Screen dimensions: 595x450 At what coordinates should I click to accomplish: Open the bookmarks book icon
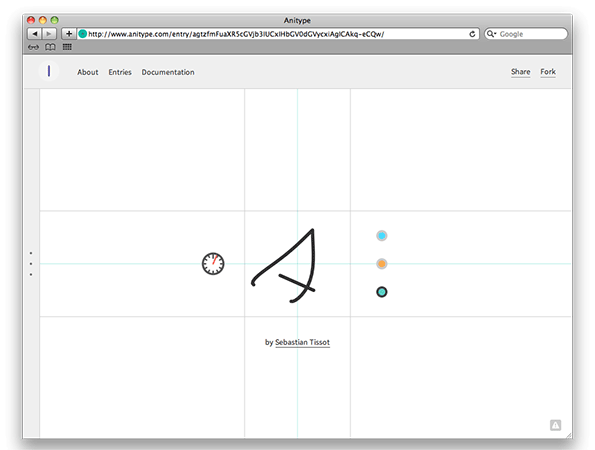click(x=50, y=47)
